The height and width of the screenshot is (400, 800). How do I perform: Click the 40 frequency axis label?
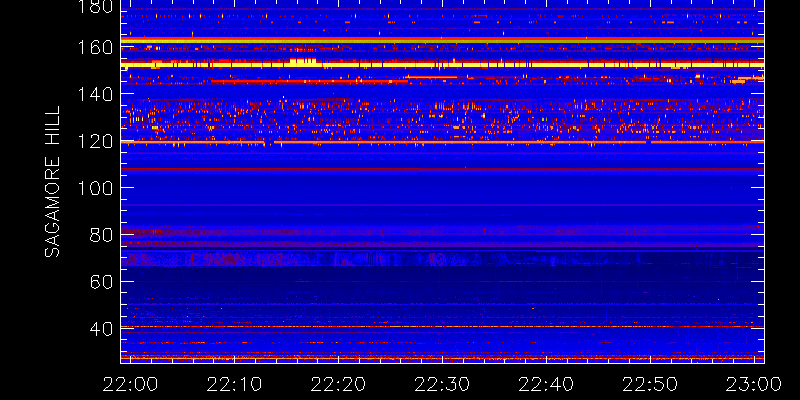click(99, 329)
